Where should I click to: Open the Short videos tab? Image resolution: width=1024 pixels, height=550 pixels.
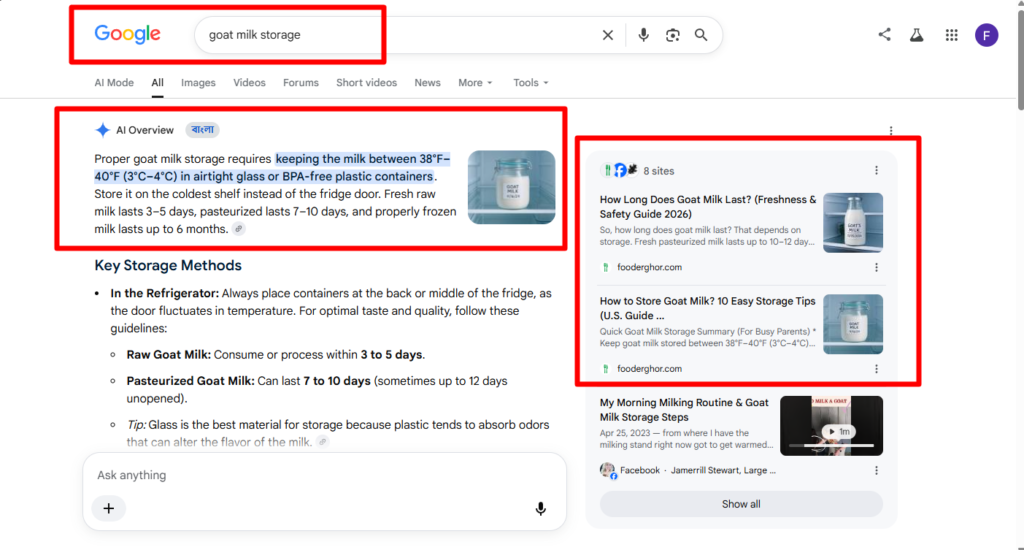[x=366, y=83]
